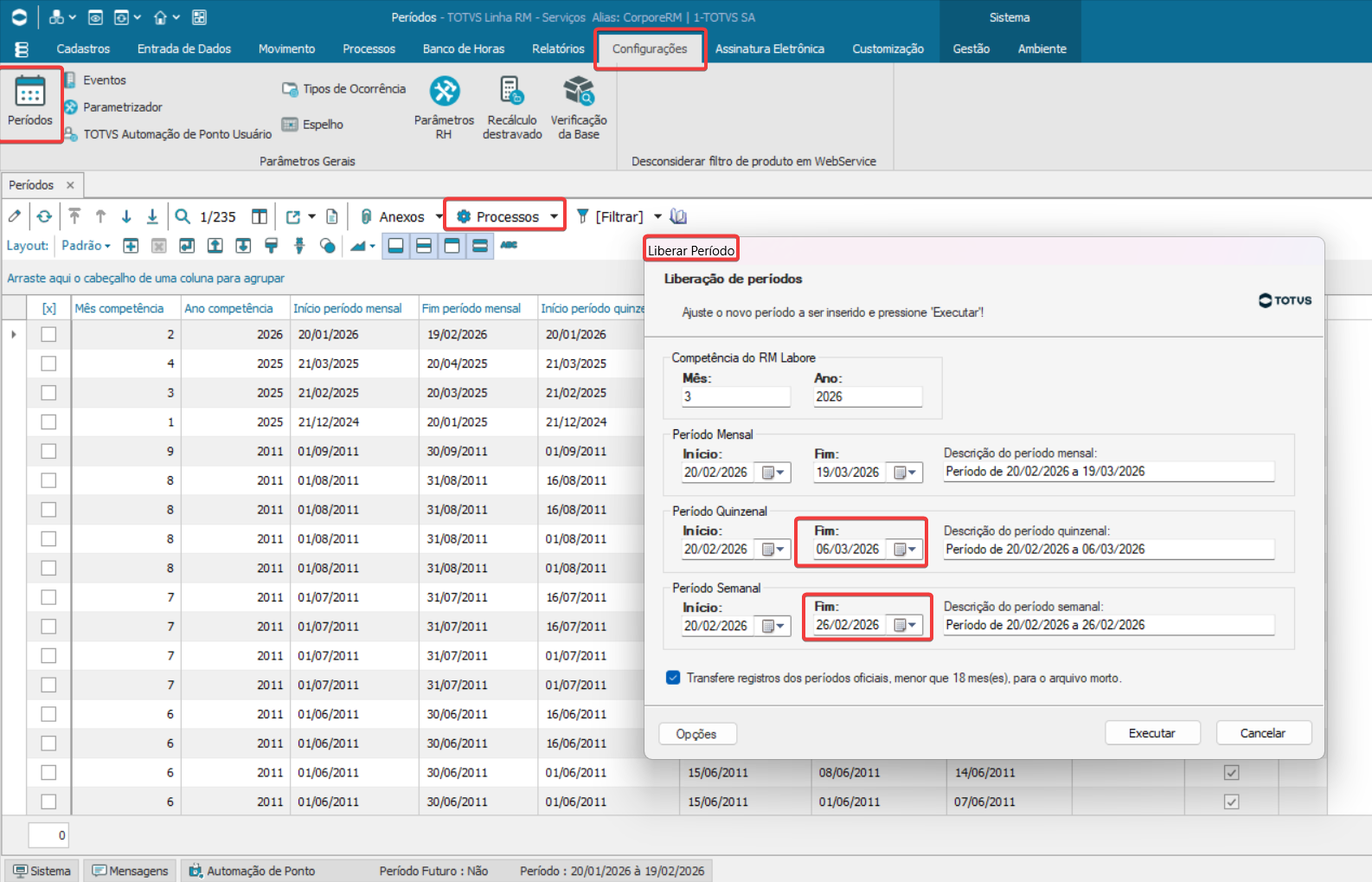1372x882 pixels.
Task: Click the column layout icon after 1/235
Action: (x=260, y=216)
